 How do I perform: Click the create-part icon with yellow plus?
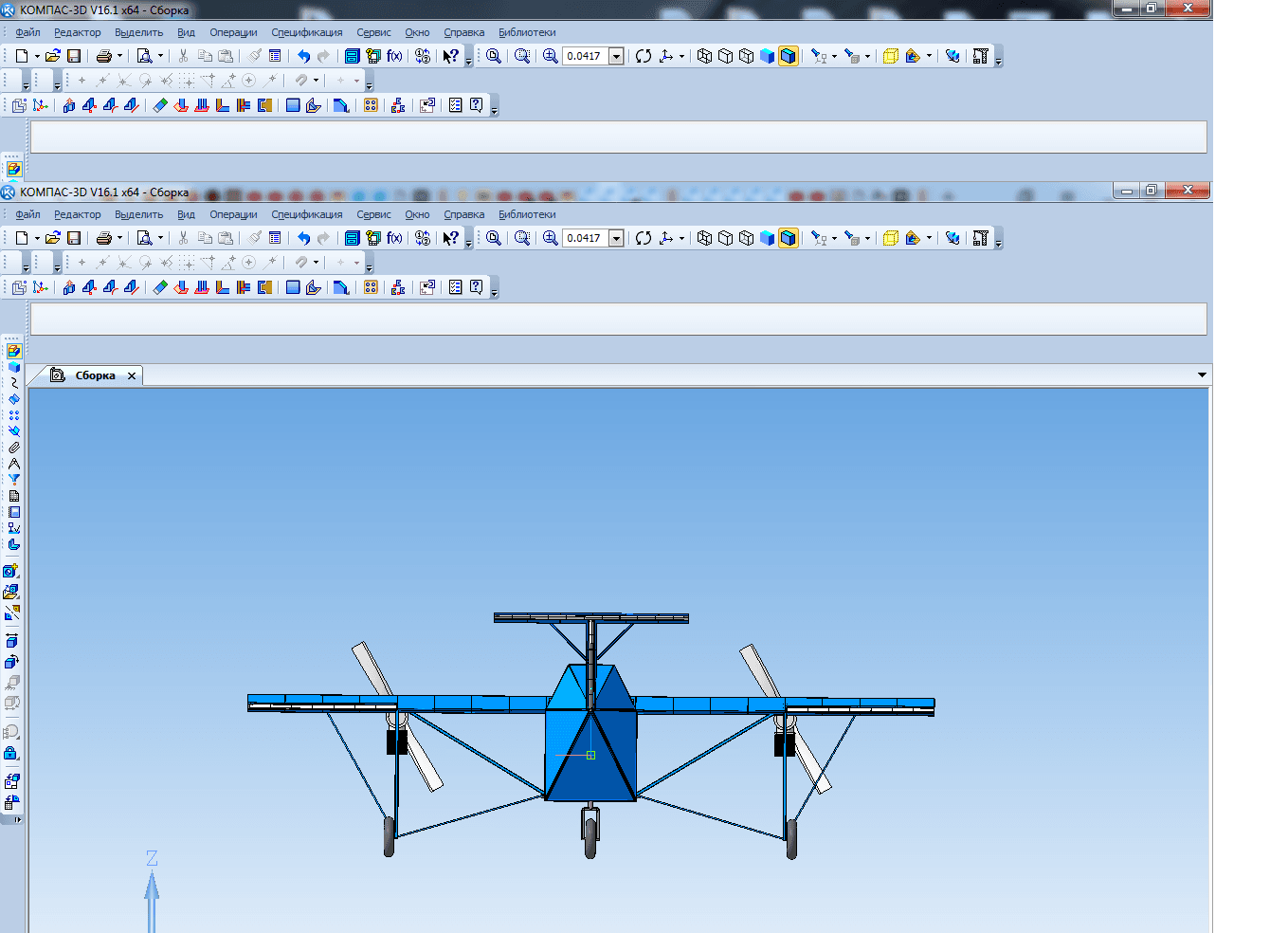(x=11, y=571)
